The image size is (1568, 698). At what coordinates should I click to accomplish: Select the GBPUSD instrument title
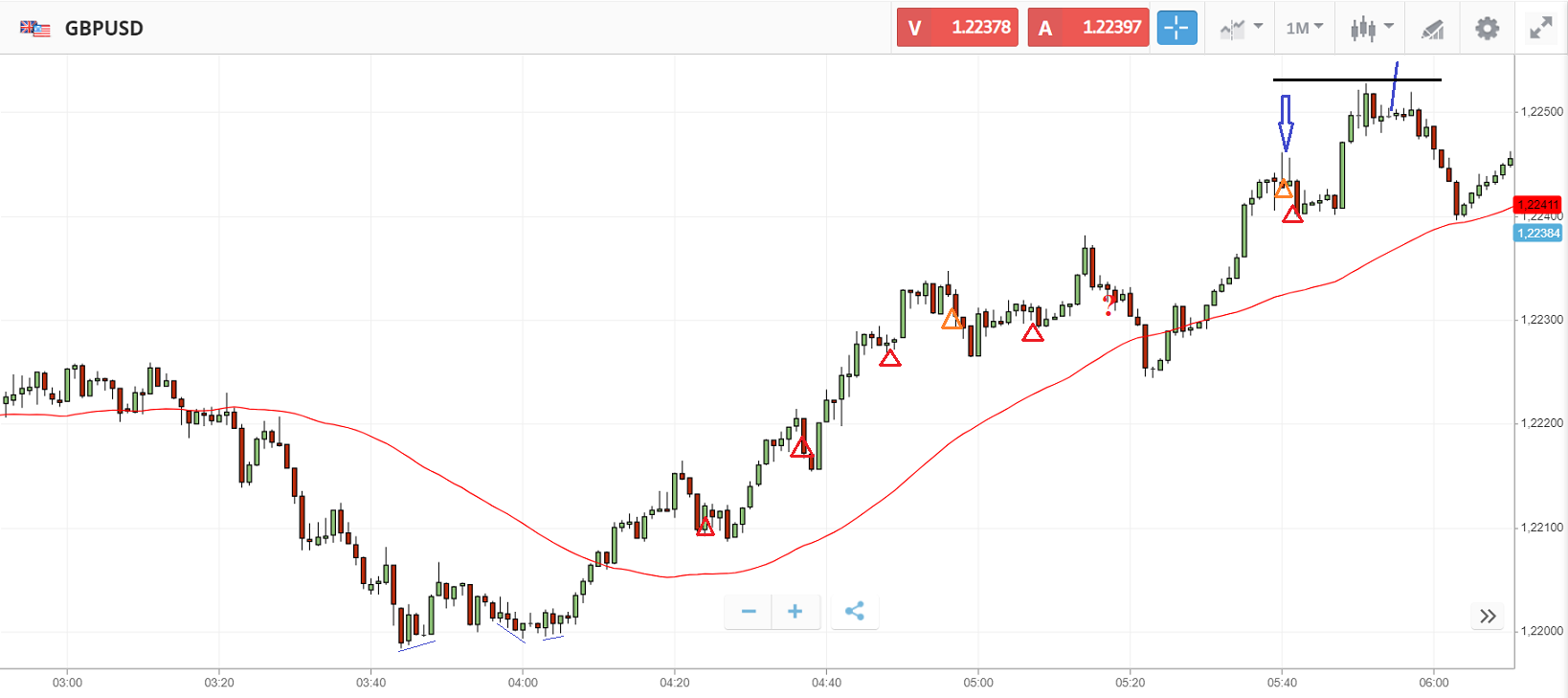pos(104,29)
